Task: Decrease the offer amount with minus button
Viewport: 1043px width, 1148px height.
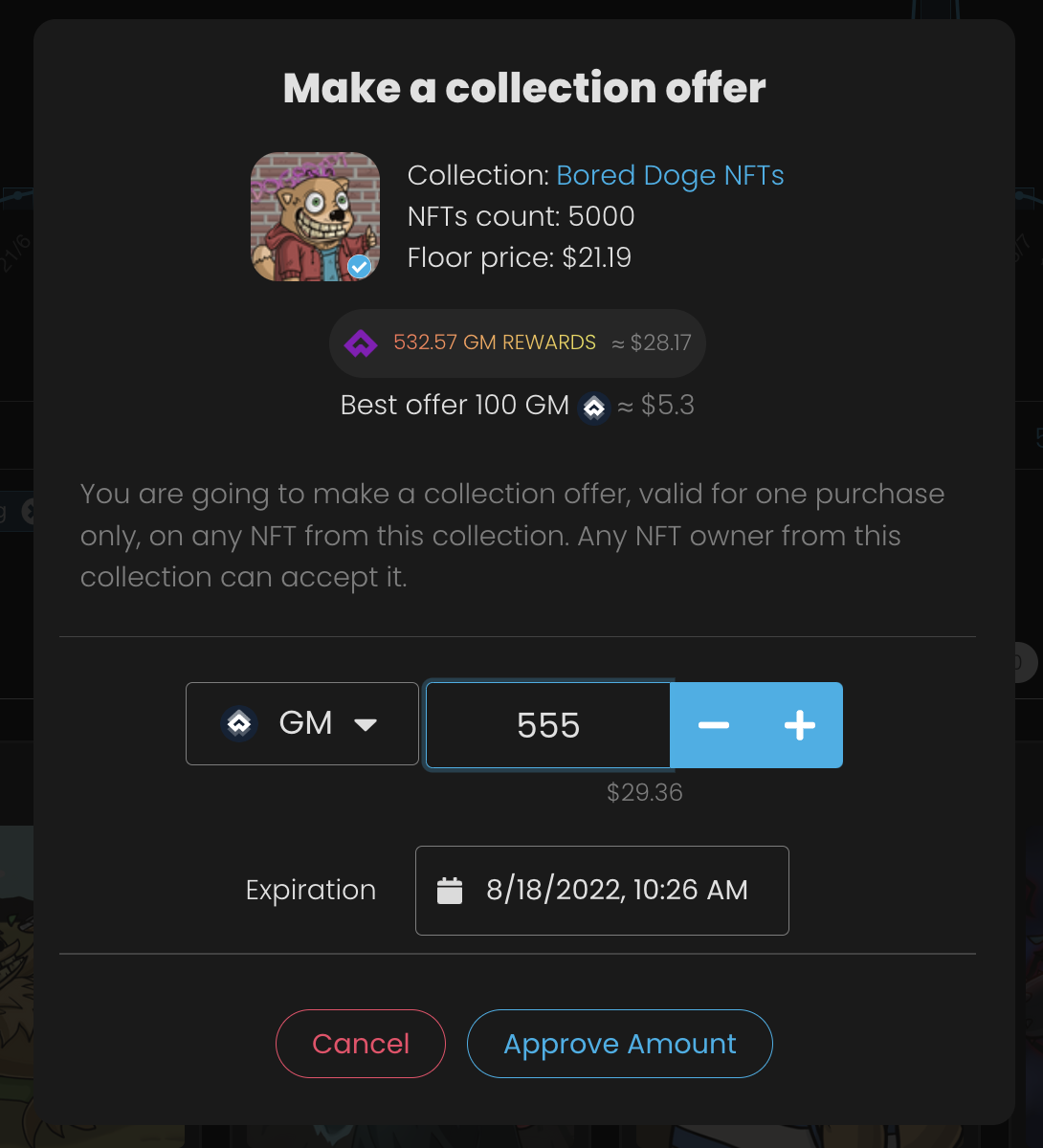Action: pos(714,725)
